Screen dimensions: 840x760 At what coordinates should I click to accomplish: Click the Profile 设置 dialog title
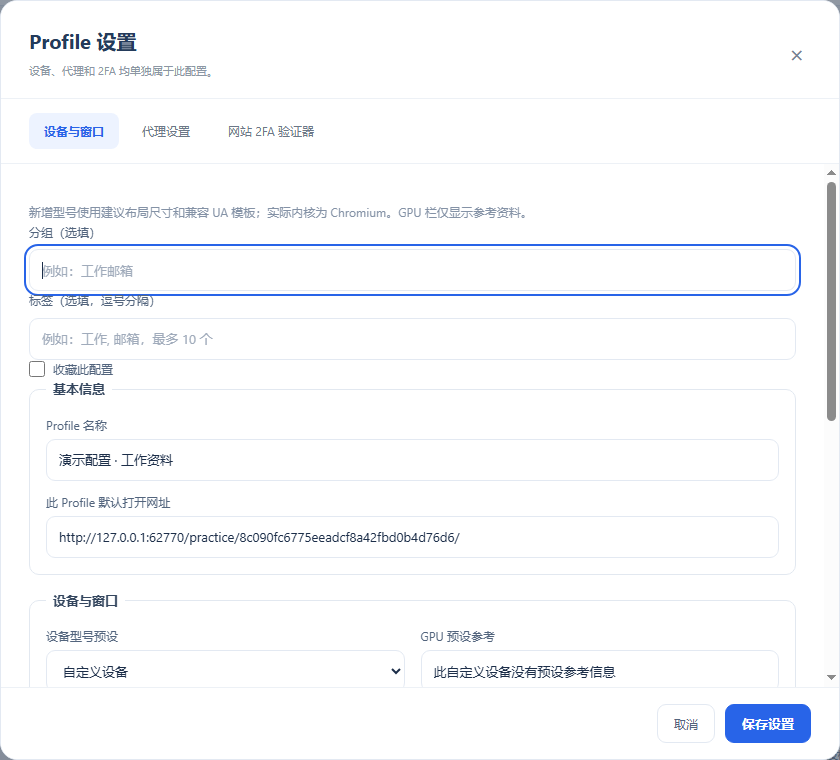point(83,42)
